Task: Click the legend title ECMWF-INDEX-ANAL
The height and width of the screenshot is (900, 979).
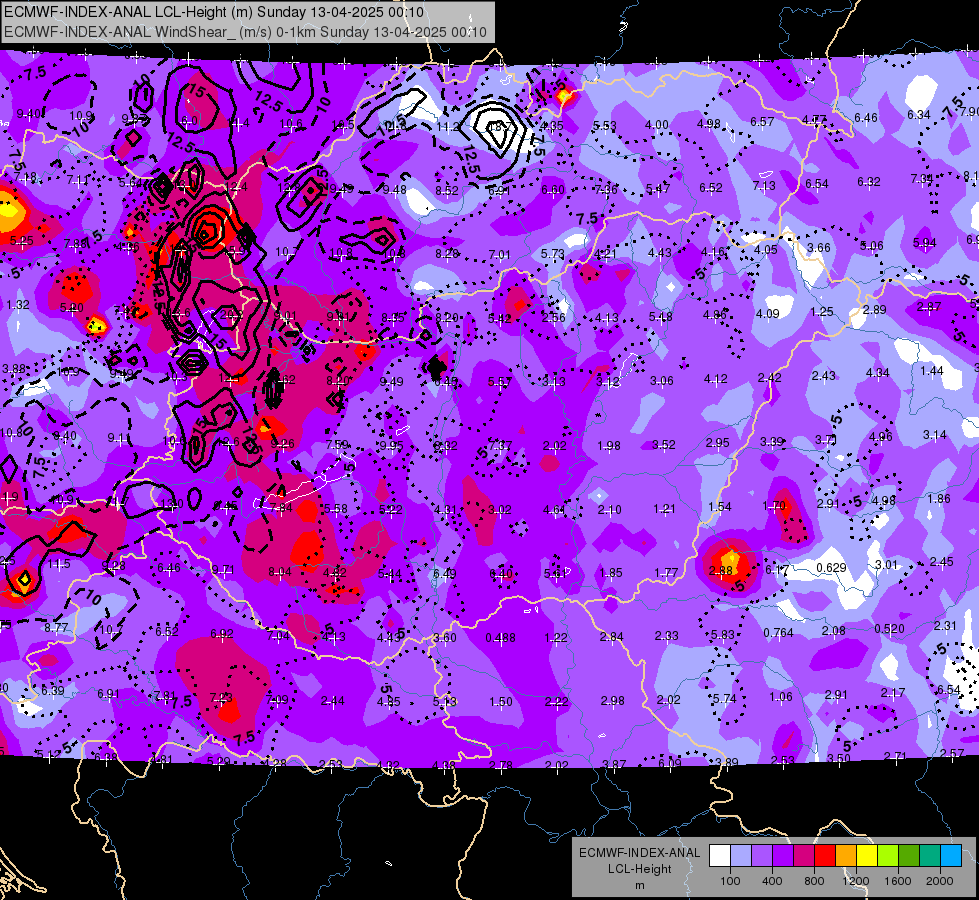Action: point(639,853)
